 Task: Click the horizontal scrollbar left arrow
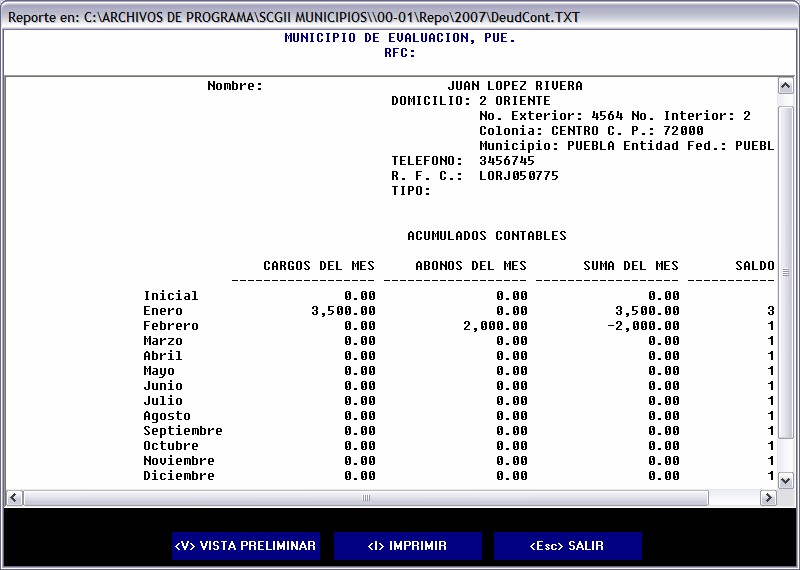pyautogui.click(x=14, y=498)
